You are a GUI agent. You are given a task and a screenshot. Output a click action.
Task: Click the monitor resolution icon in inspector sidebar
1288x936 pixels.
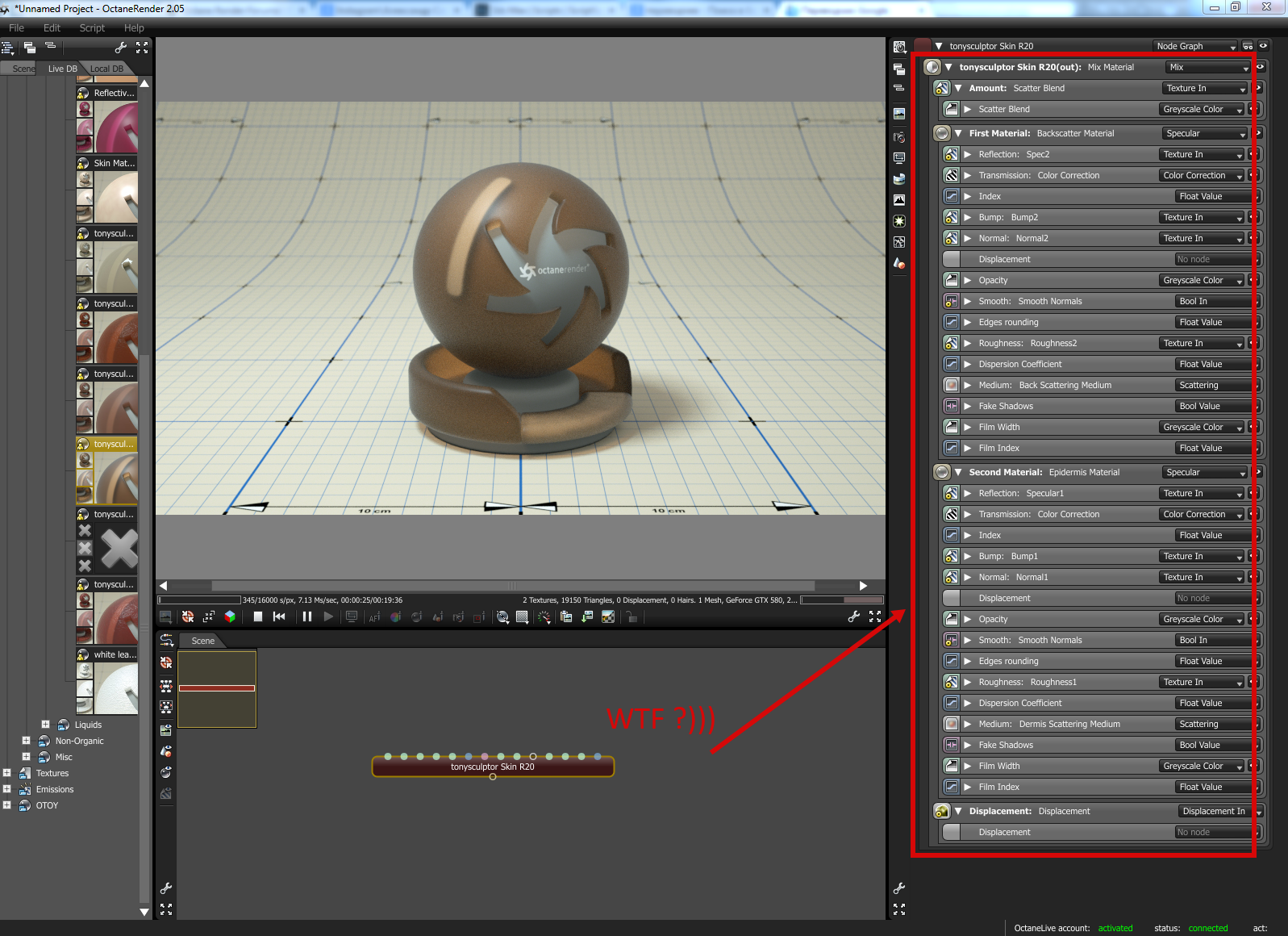click(899, 158)
